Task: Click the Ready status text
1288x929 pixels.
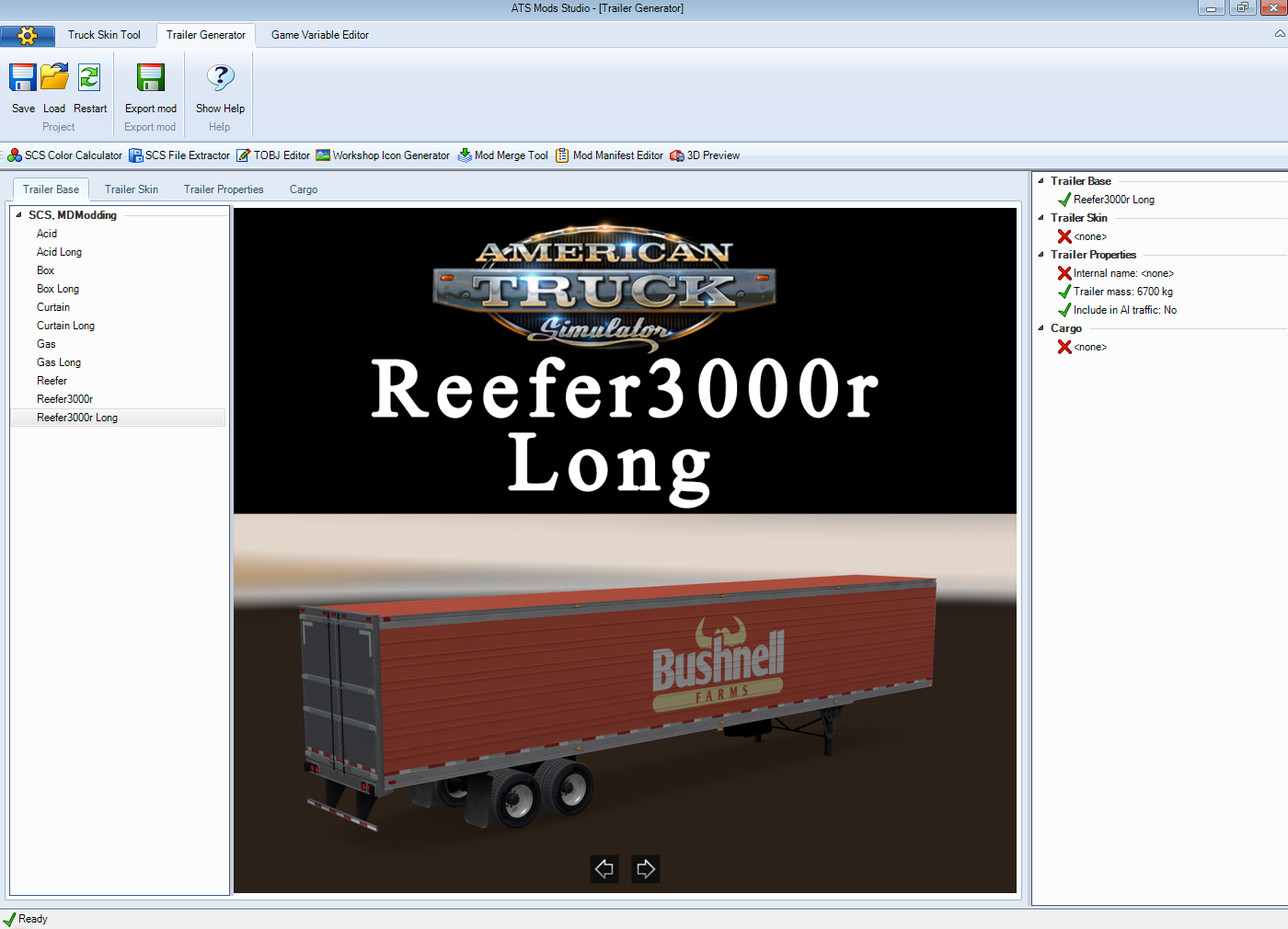Action: click(33, 919)
